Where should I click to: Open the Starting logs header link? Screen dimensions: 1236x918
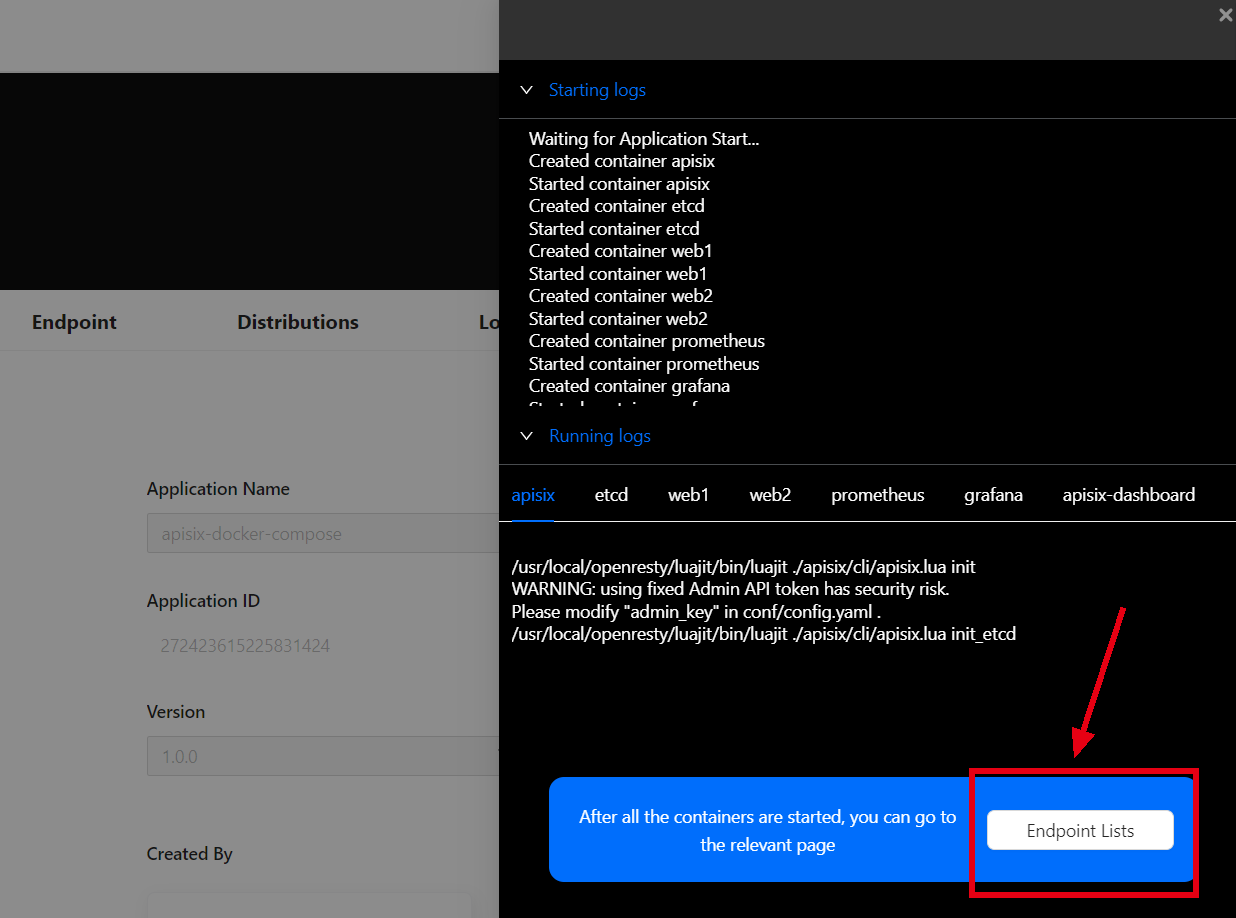pos(597,90)
